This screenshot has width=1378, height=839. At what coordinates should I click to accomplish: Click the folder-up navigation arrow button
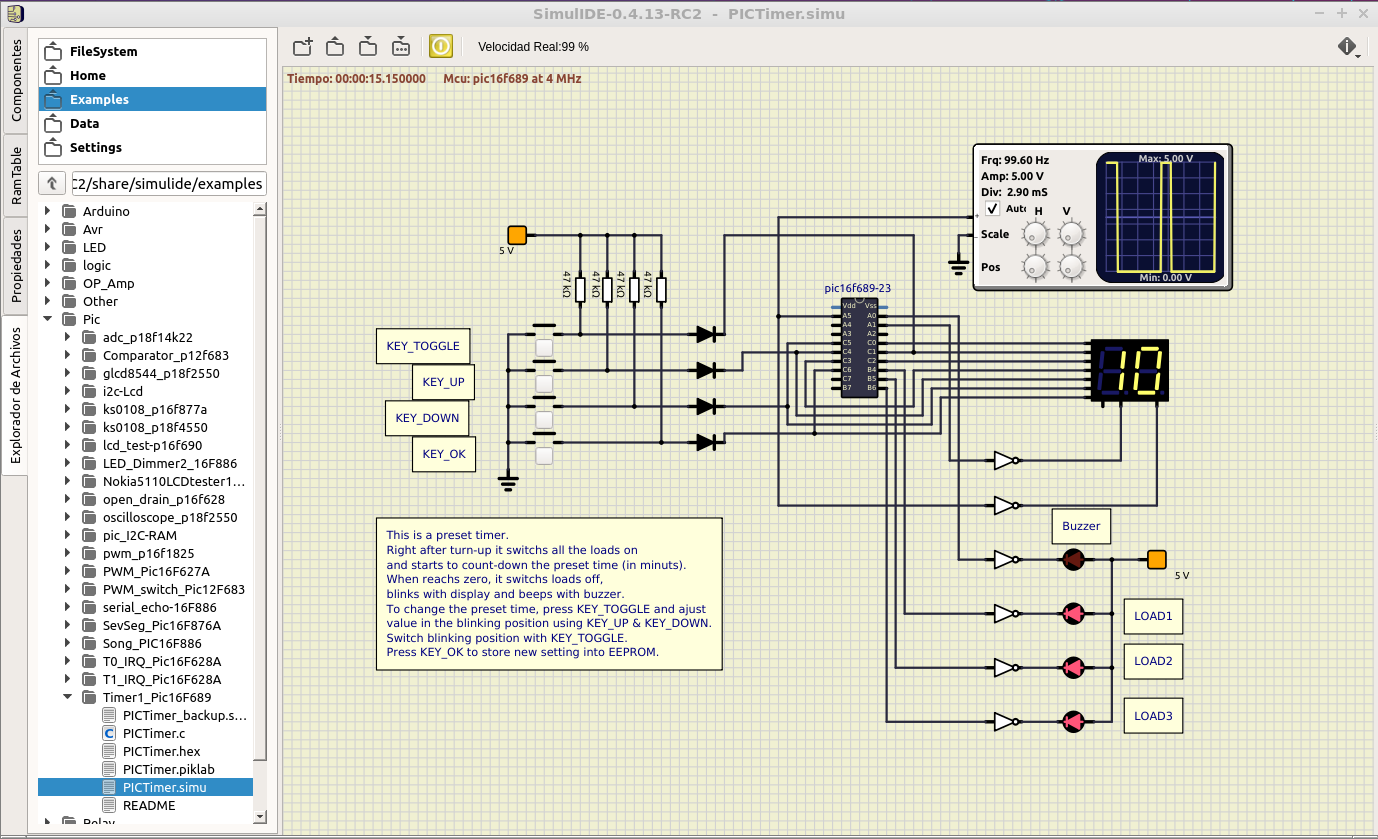[52, 184]
